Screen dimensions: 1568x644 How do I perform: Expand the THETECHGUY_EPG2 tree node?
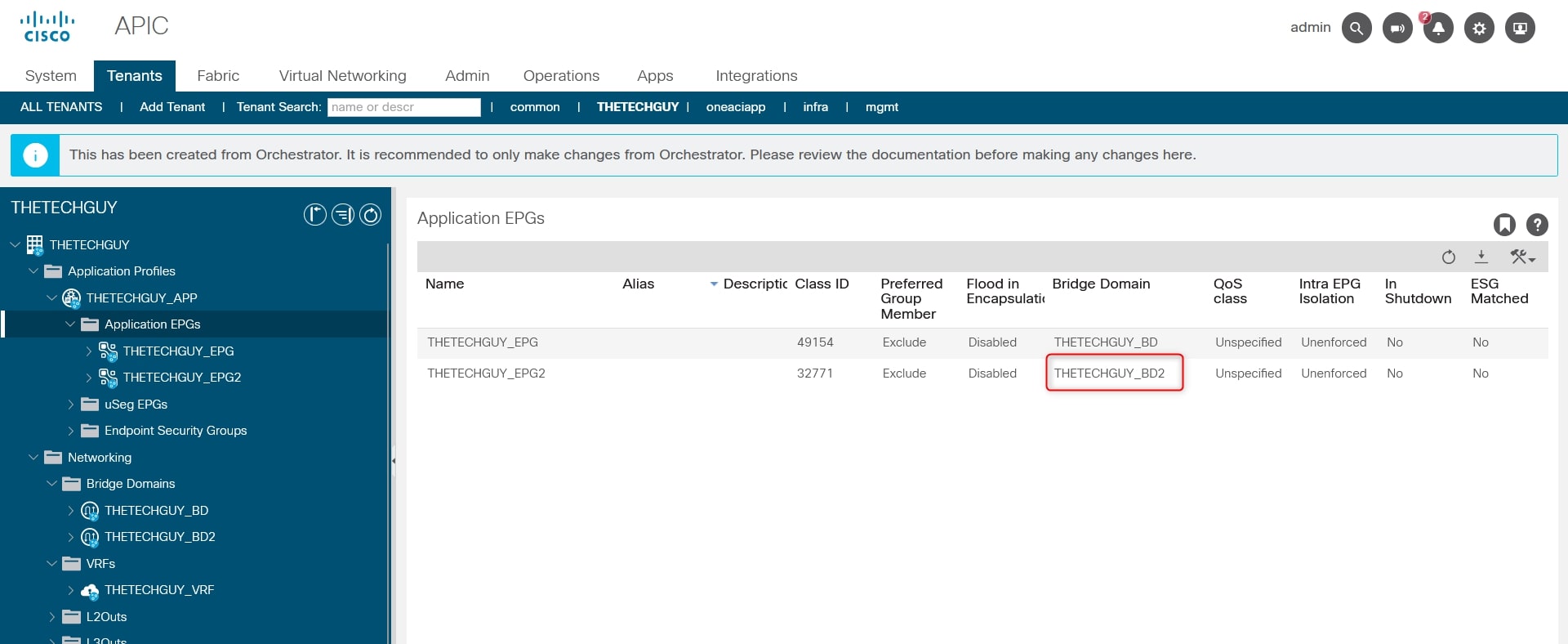click(x=89, y=378)
